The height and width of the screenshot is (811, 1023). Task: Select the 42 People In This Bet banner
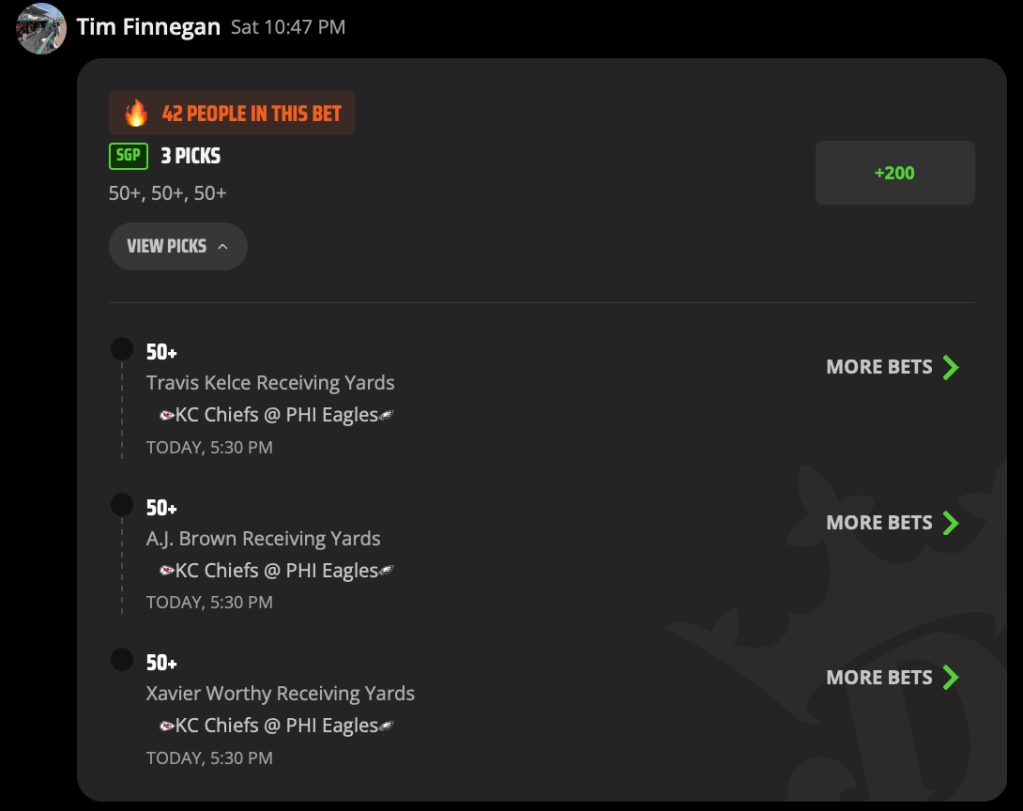[232, 113]
